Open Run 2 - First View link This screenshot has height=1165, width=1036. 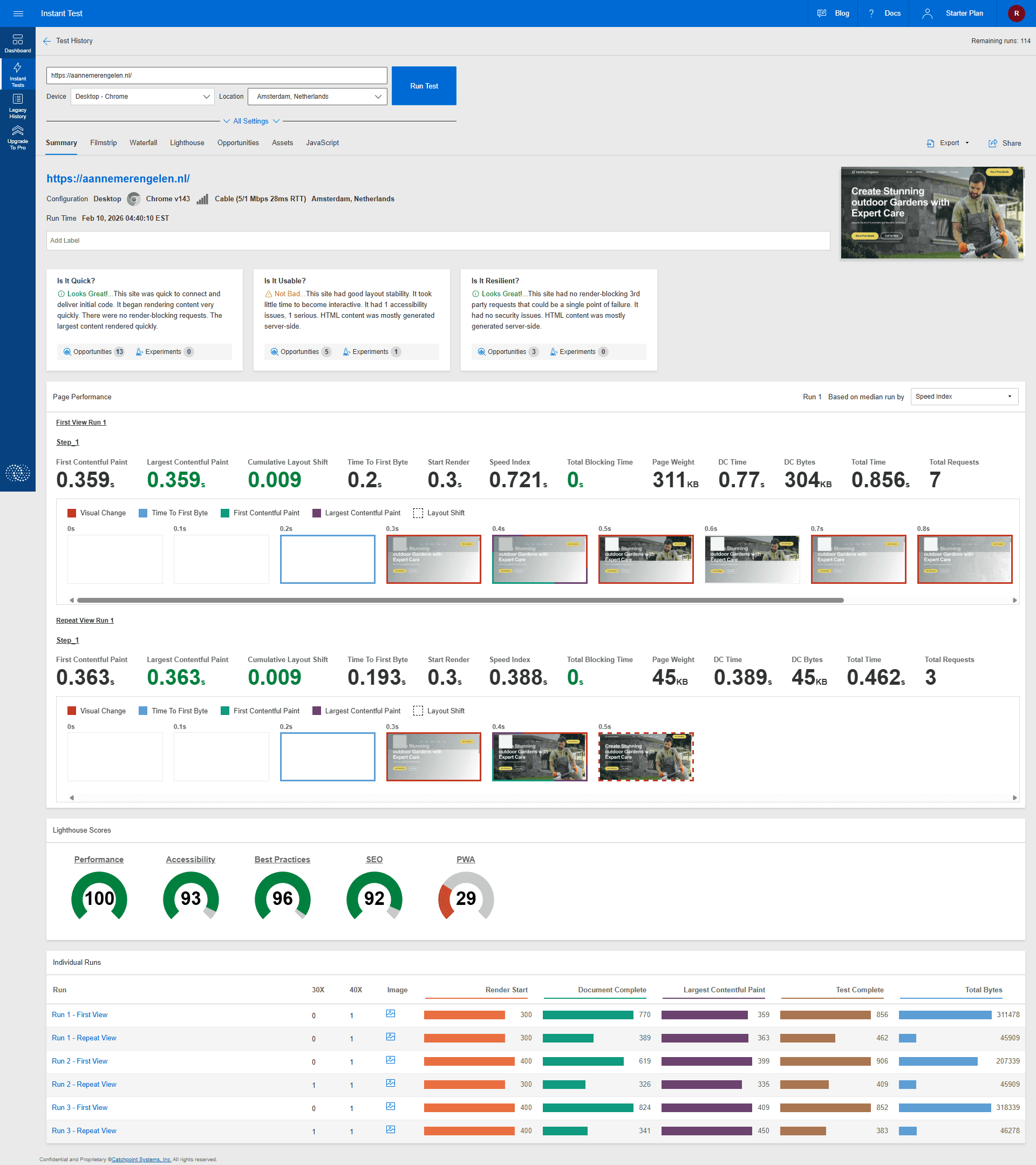[80, 1061]
